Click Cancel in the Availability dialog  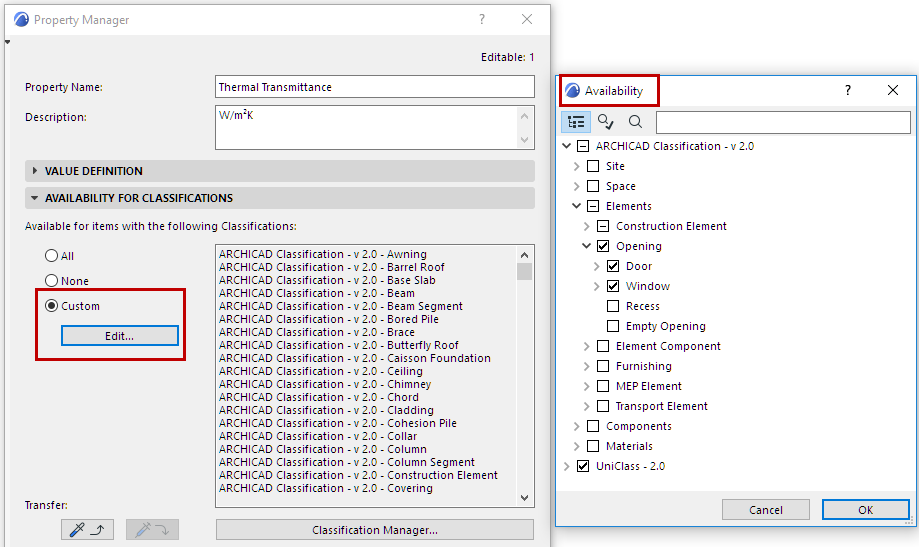click(765, 510)
